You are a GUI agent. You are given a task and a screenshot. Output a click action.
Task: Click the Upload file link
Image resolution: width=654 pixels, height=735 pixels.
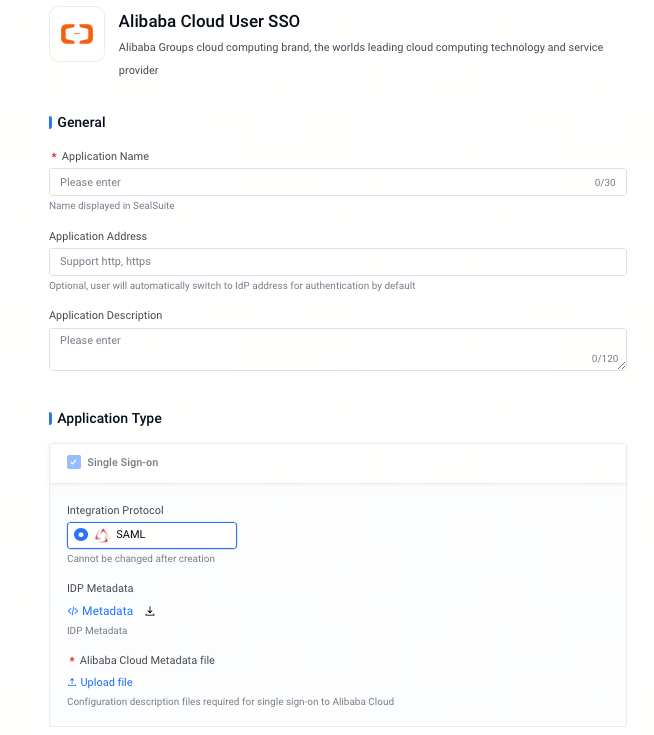tap(106, 682)
